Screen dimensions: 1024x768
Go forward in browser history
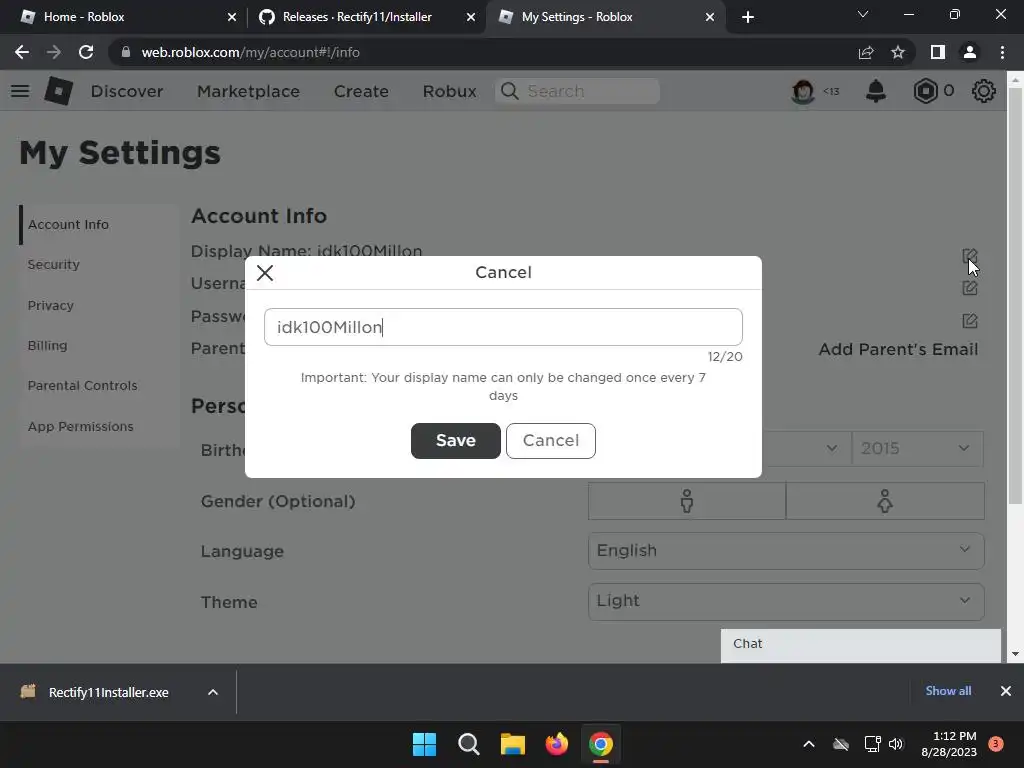54,52
